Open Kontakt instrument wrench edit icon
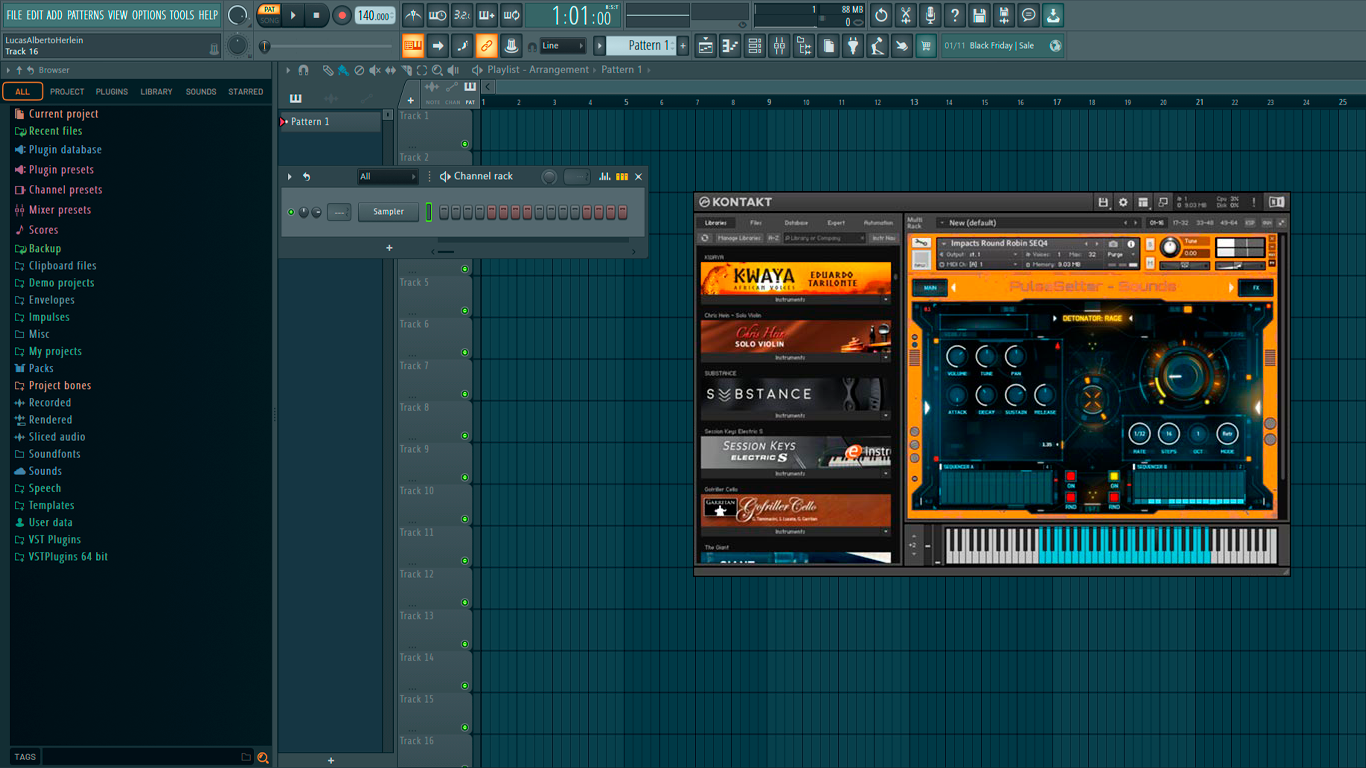This screenshot has width=1366, height=768. tap(921, 243)
